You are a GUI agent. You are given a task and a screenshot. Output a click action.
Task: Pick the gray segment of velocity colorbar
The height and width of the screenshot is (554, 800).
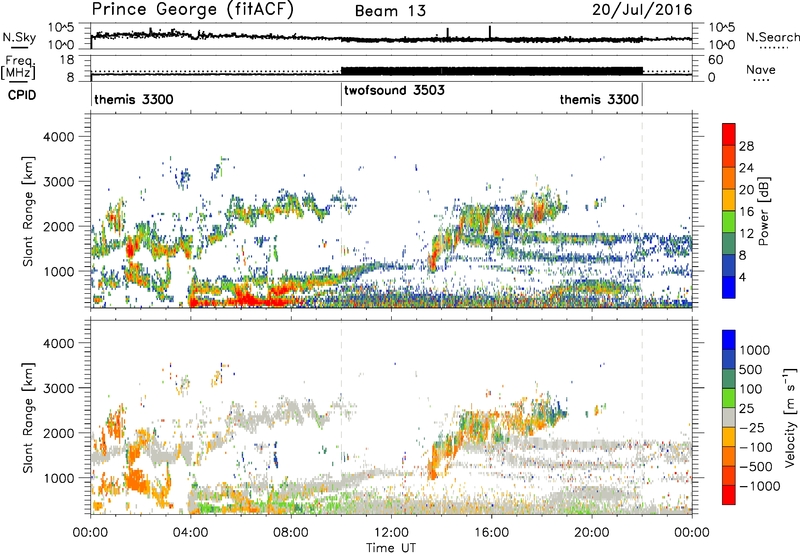coord(729,417)
